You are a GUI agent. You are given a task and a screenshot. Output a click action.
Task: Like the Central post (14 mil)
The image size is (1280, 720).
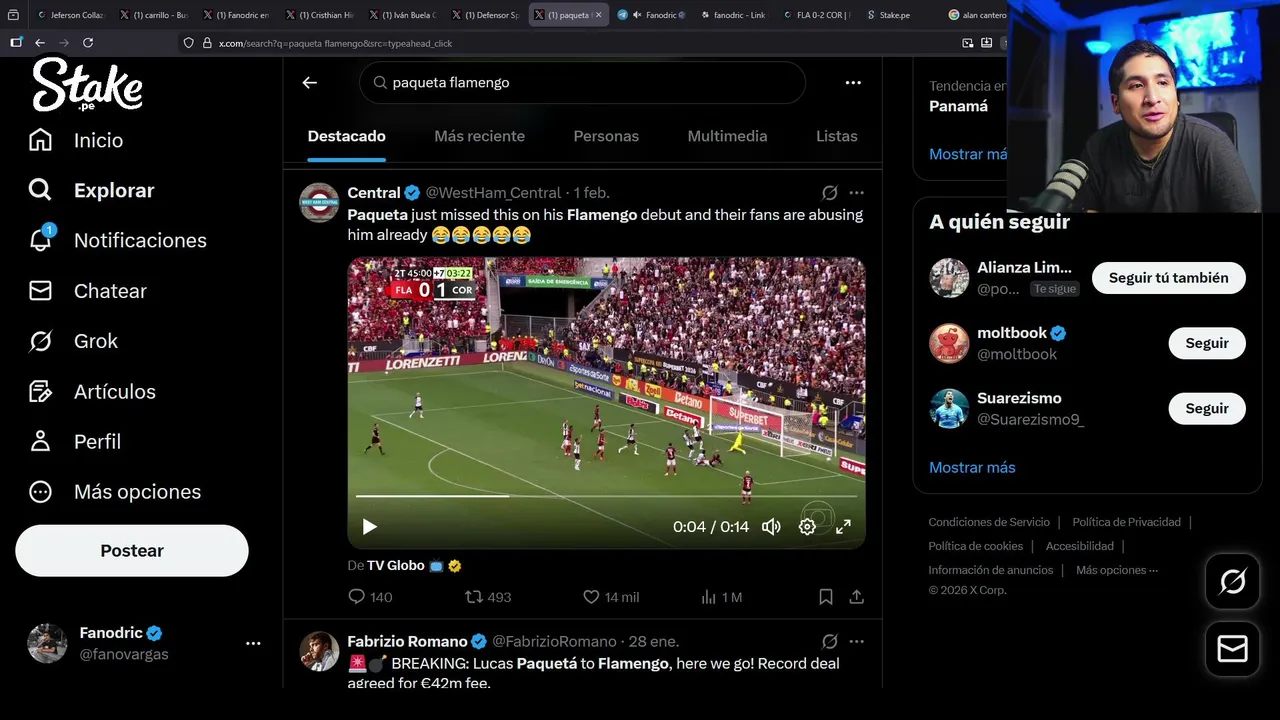pyautogui.click(x=591, y=597)
